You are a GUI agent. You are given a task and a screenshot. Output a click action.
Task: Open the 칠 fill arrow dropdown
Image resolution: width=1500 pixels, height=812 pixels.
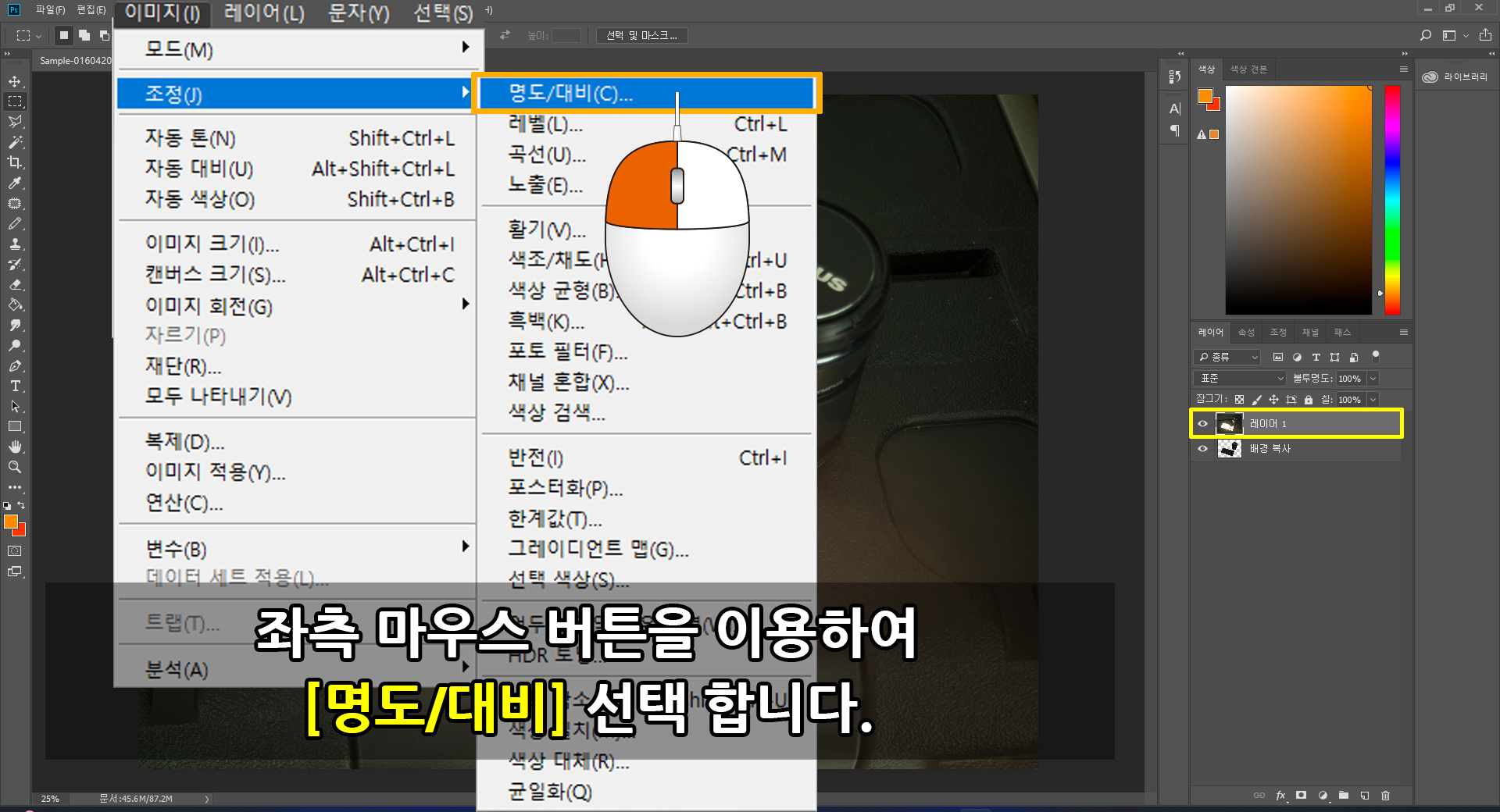point(1373,400)
